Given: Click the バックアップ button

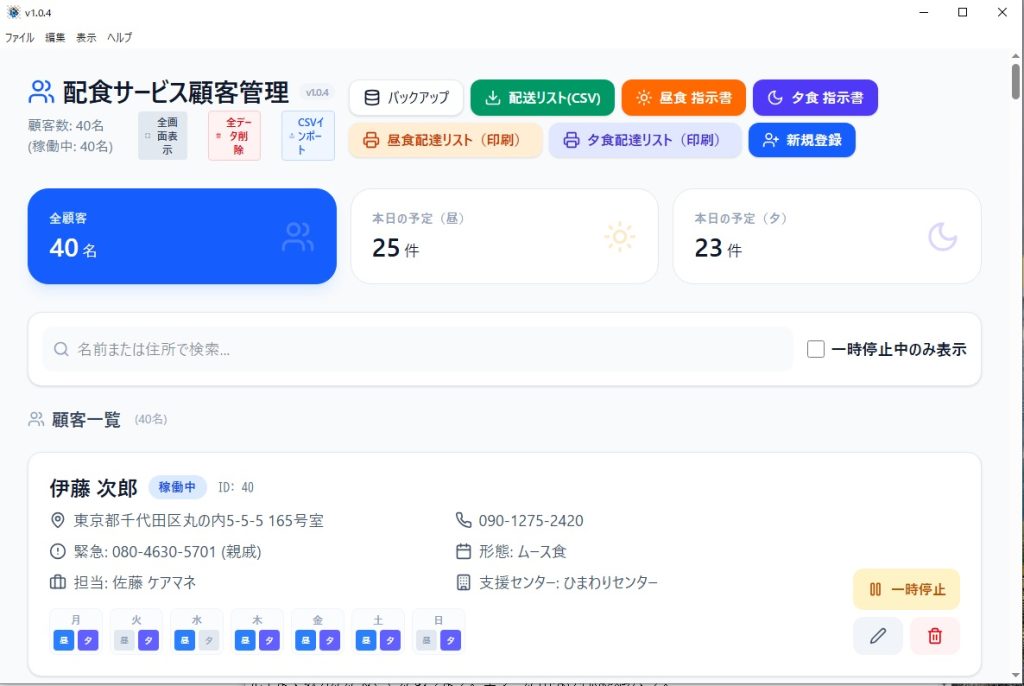Looking at the screenshot, I should coord(406,98).
